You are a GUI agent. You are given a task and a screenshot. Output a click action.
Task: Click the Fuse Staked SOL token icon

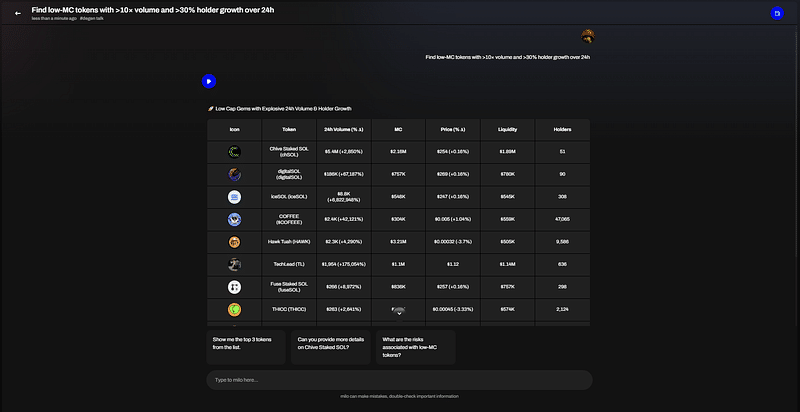pyautogui.click(x=234, y=287)
